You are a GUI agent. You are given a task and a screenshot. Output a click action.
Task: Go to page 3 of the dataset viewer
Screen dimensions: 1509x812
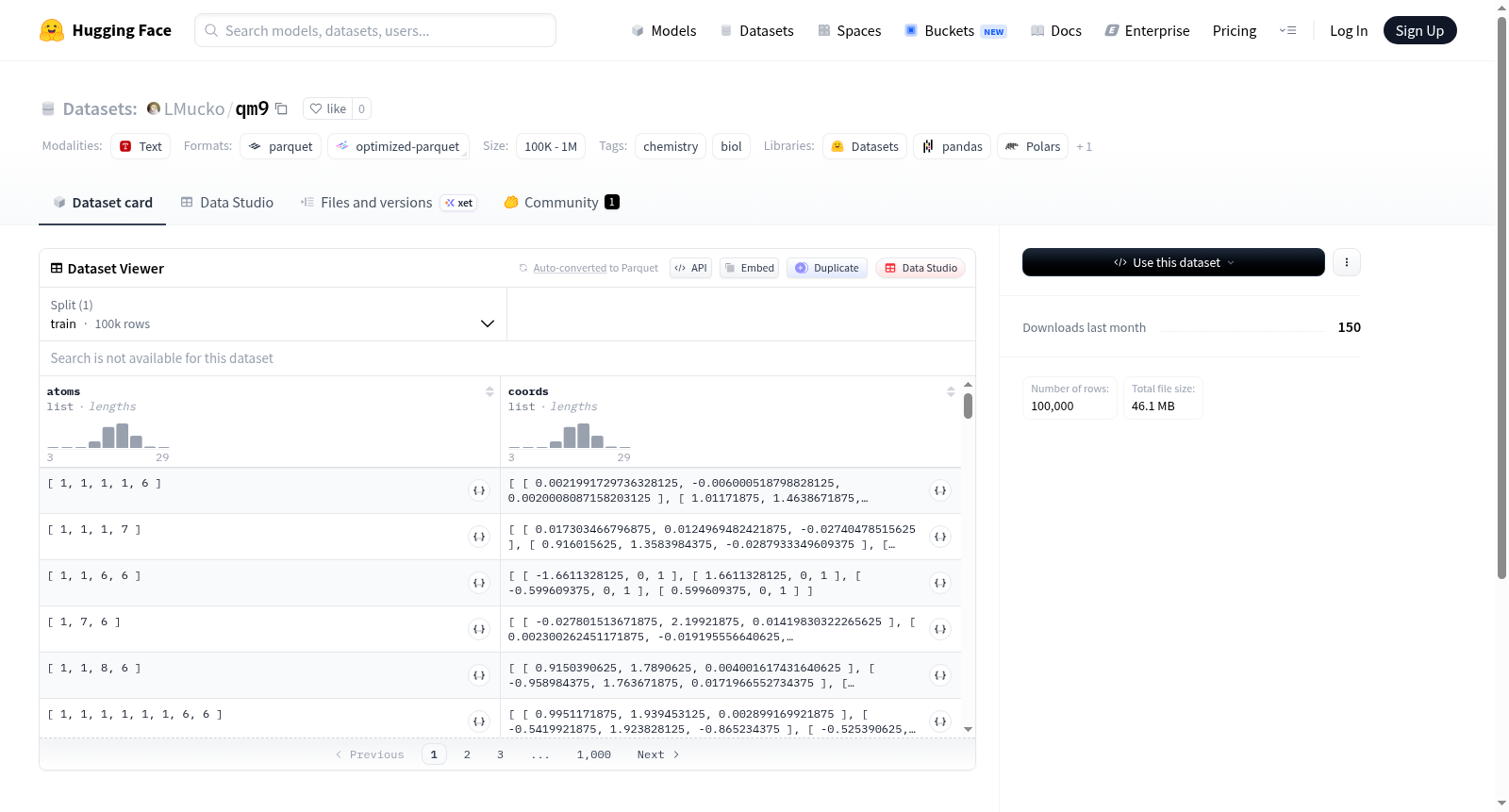[x=500, y=754]
